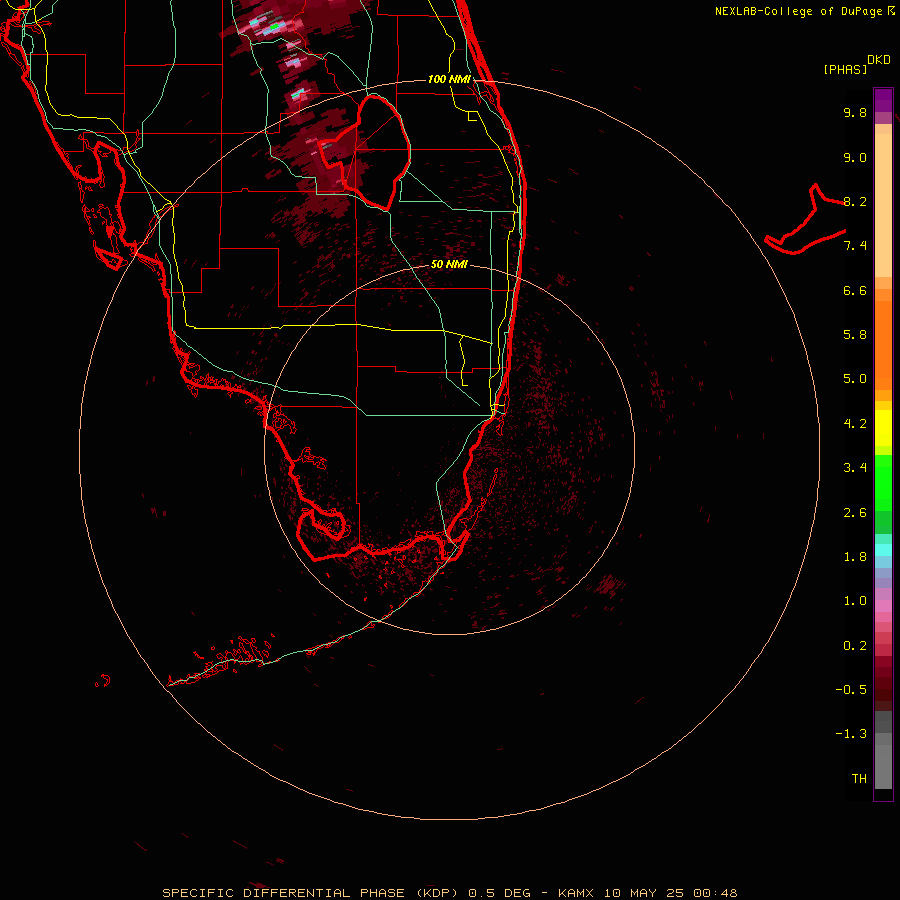The width and height of the screenshot is (900, 900).
Task: Click the 6.6 scale value label
Action: (855, 290)
